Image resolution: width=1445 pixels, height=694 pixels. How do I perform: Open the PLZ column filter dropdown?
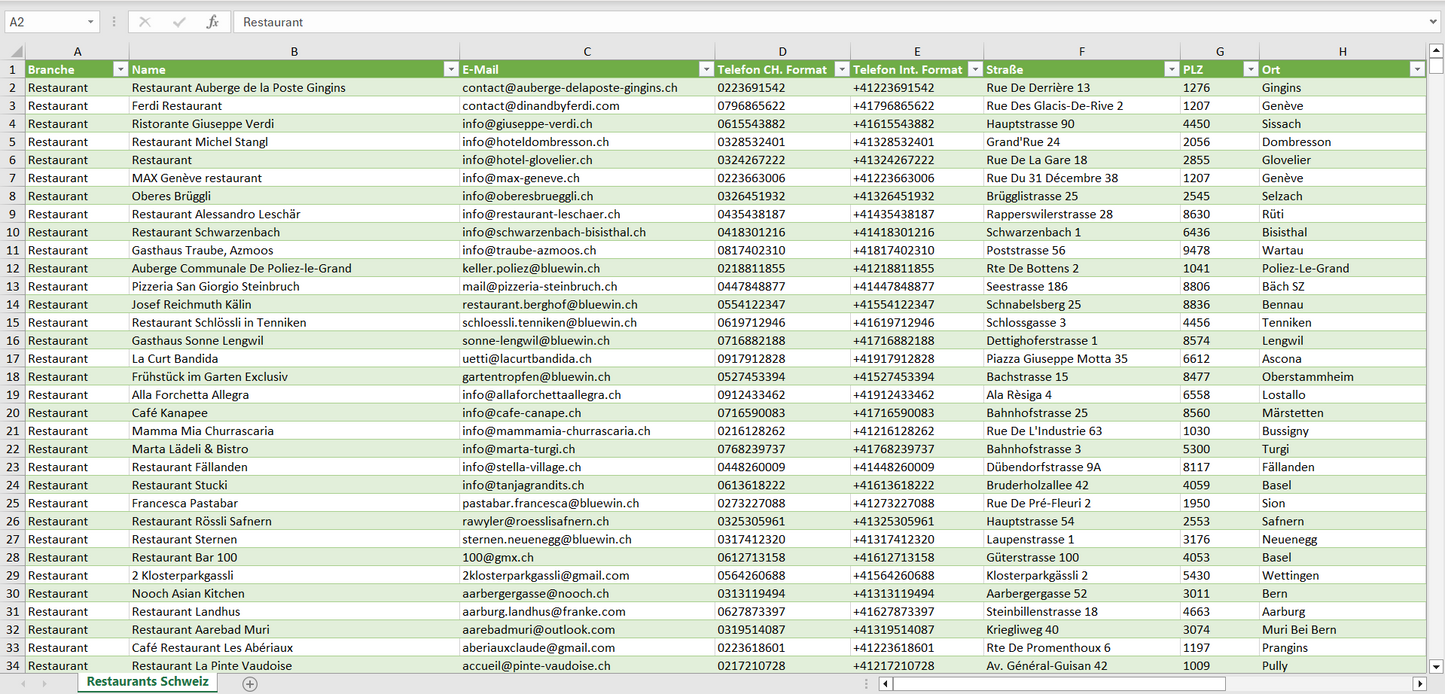coord(1249,70)
